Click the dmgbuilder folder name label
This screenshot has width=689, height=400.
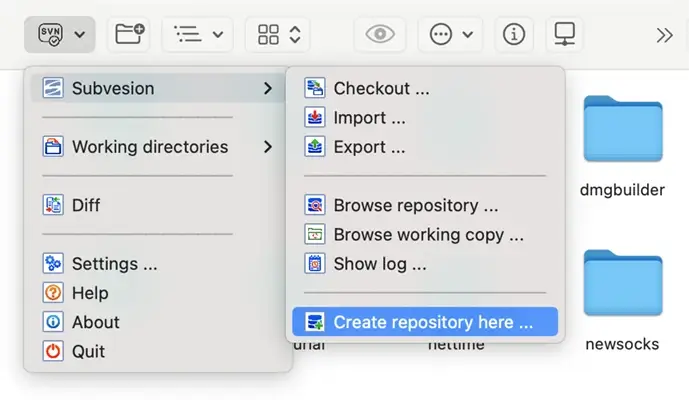pyautogui.click(x=622, y=190)
